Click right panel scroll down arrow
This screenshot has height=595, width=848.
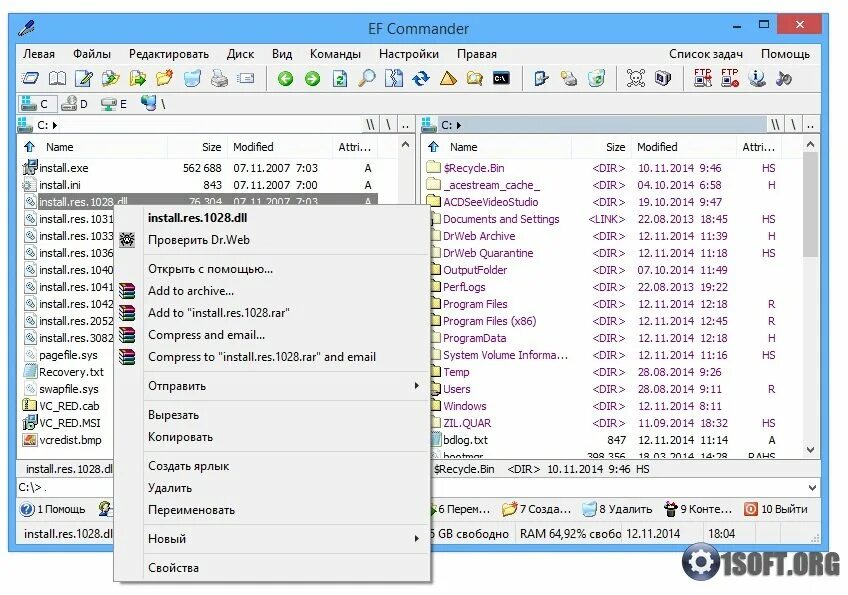(x=810, y=449)
